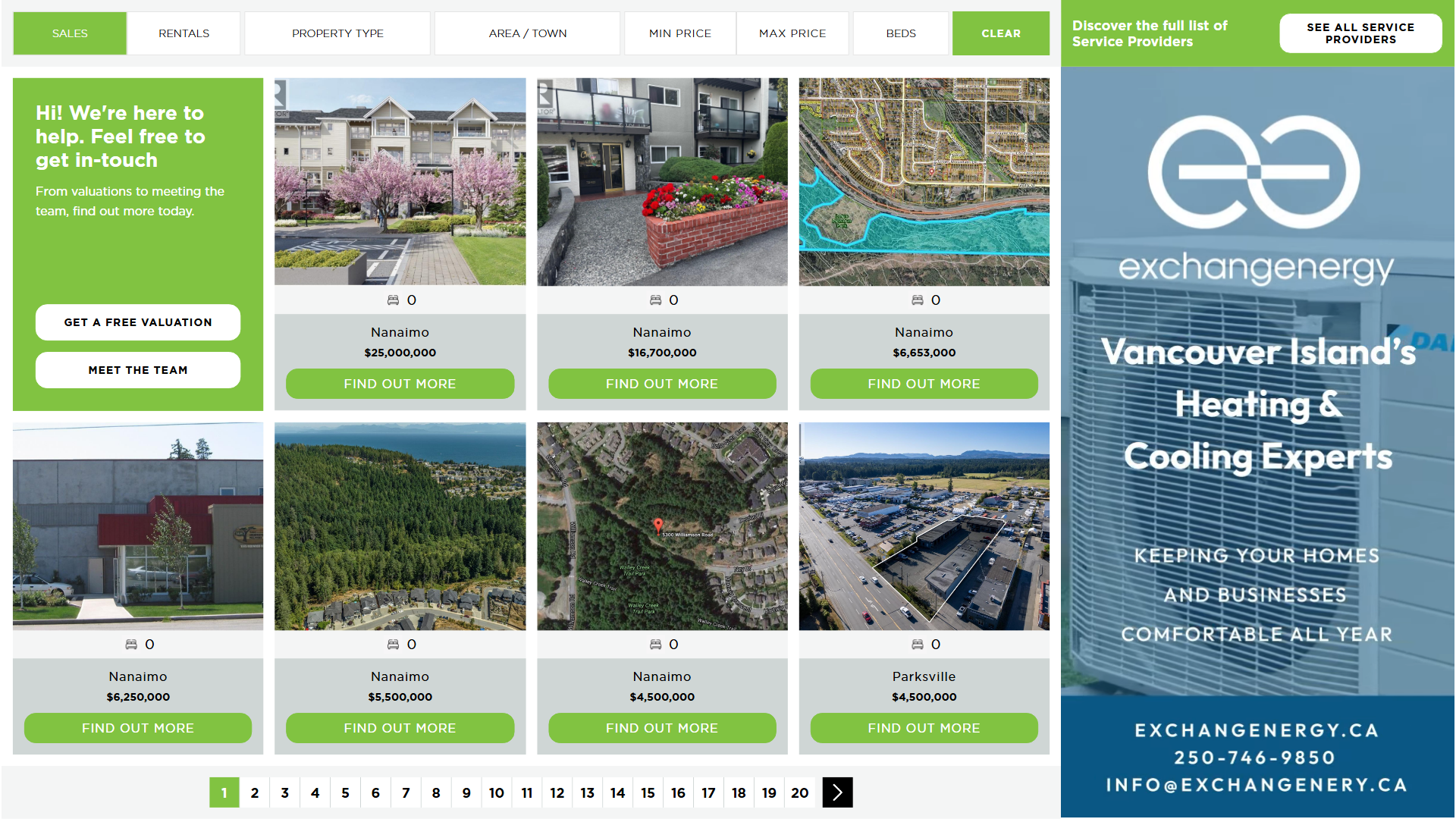Image resolution: width=1456 pixels, height=819 pixels.
Task: Click bed icon on $6,250,000 listing
Action: pyautogui.click(x=131, y=645)
